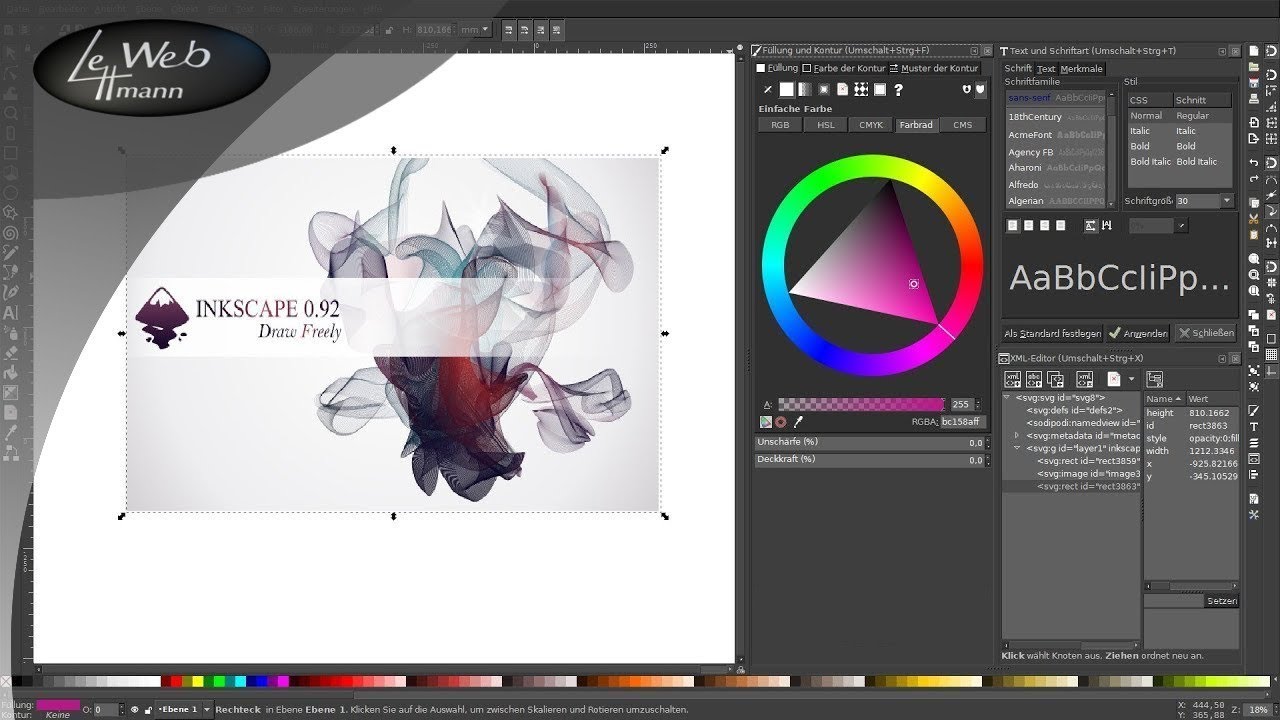
Task: Toggle the 'move patterns with object' icon
Action: [556, 30]
